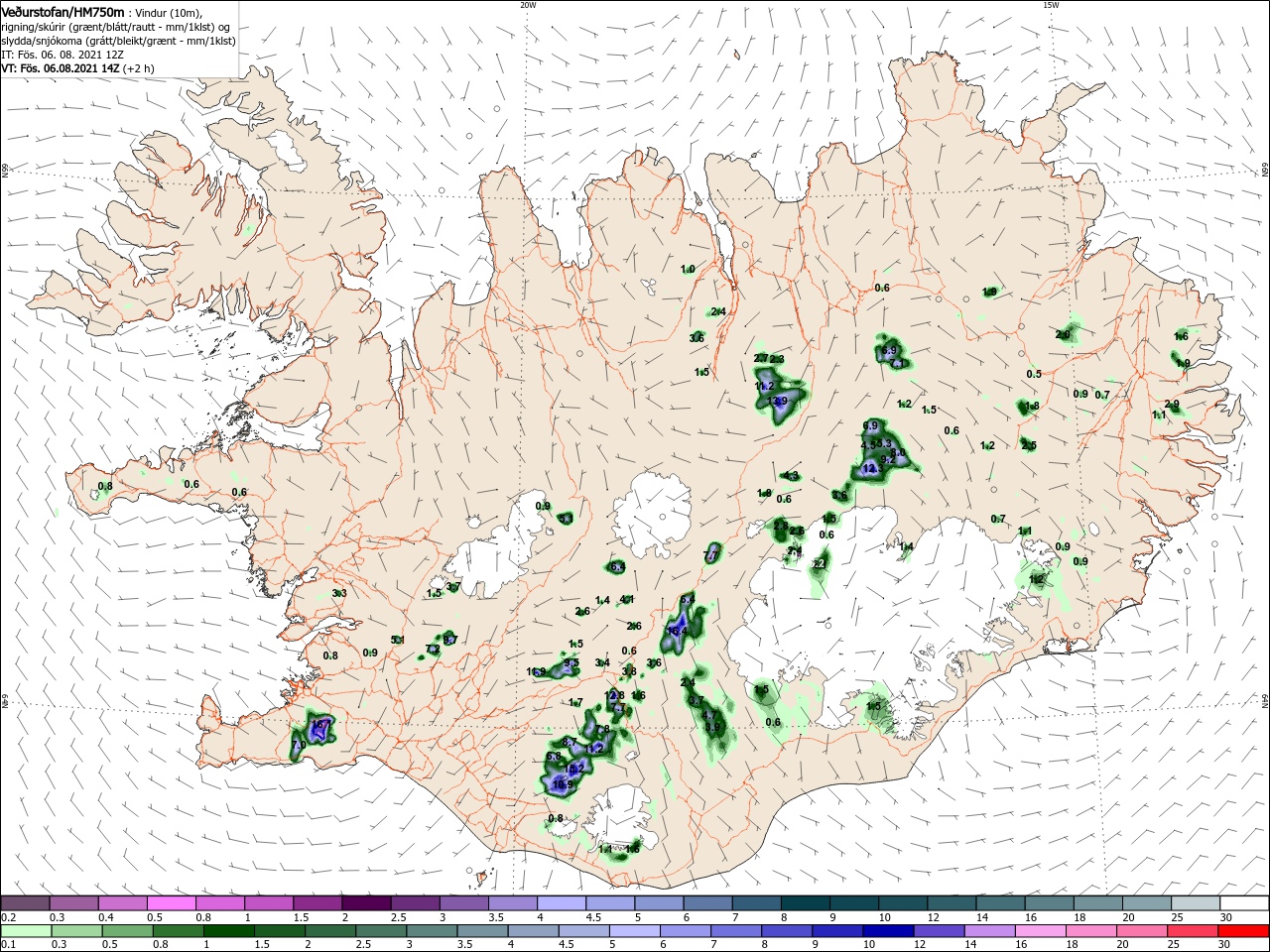Click the top-row legend swatch between 0.5 and 0.8
The width and height of the screenshot is (1270, 952).
click(x=172, y=903)
